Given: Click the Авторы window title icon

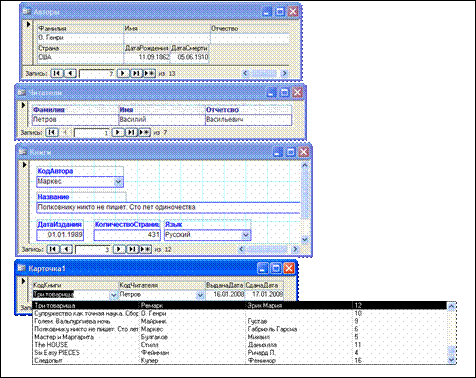Looking at the screenshot, I should tap(27, 12).
